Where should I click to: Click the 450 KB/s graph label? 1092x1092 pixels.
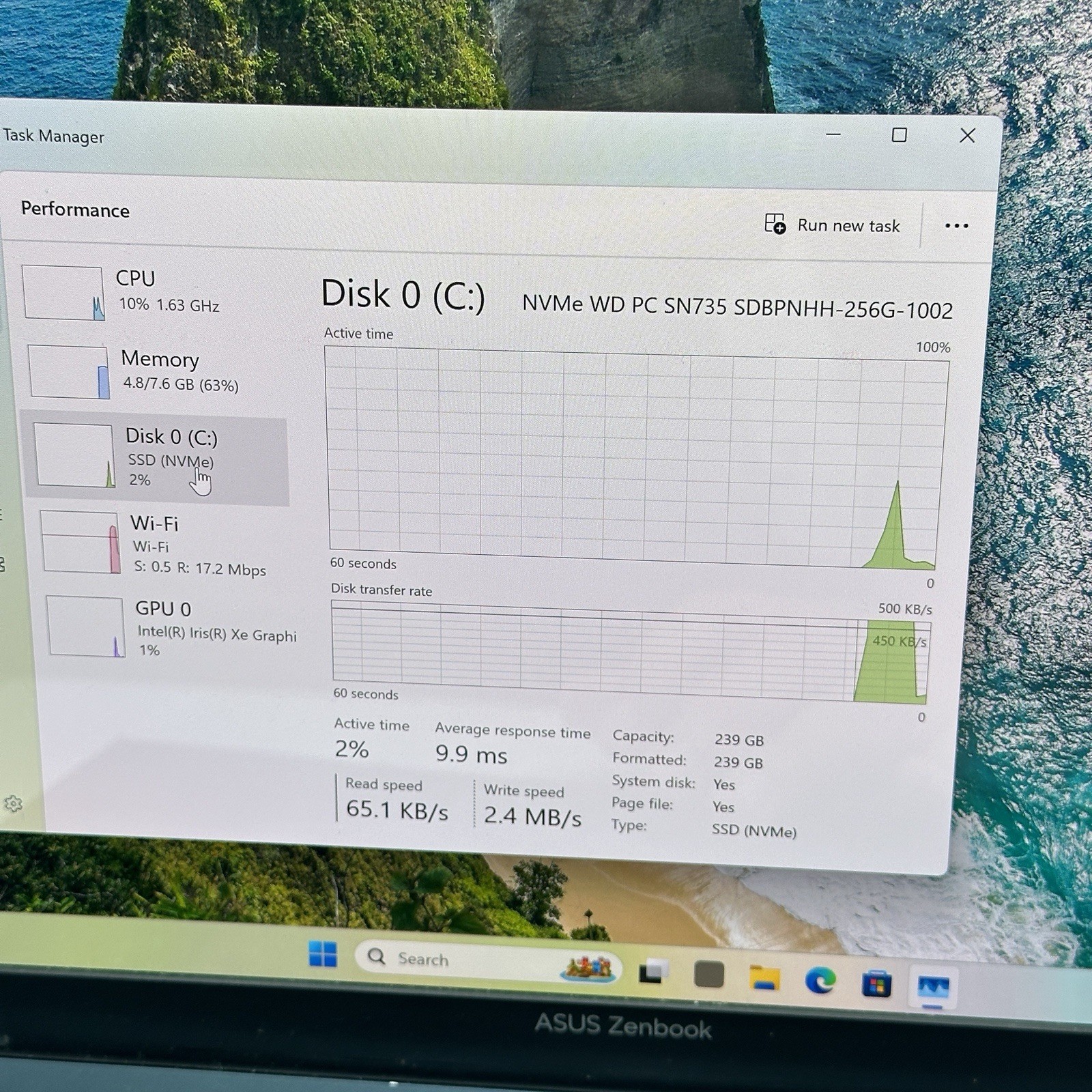click(x=899, y=641)
